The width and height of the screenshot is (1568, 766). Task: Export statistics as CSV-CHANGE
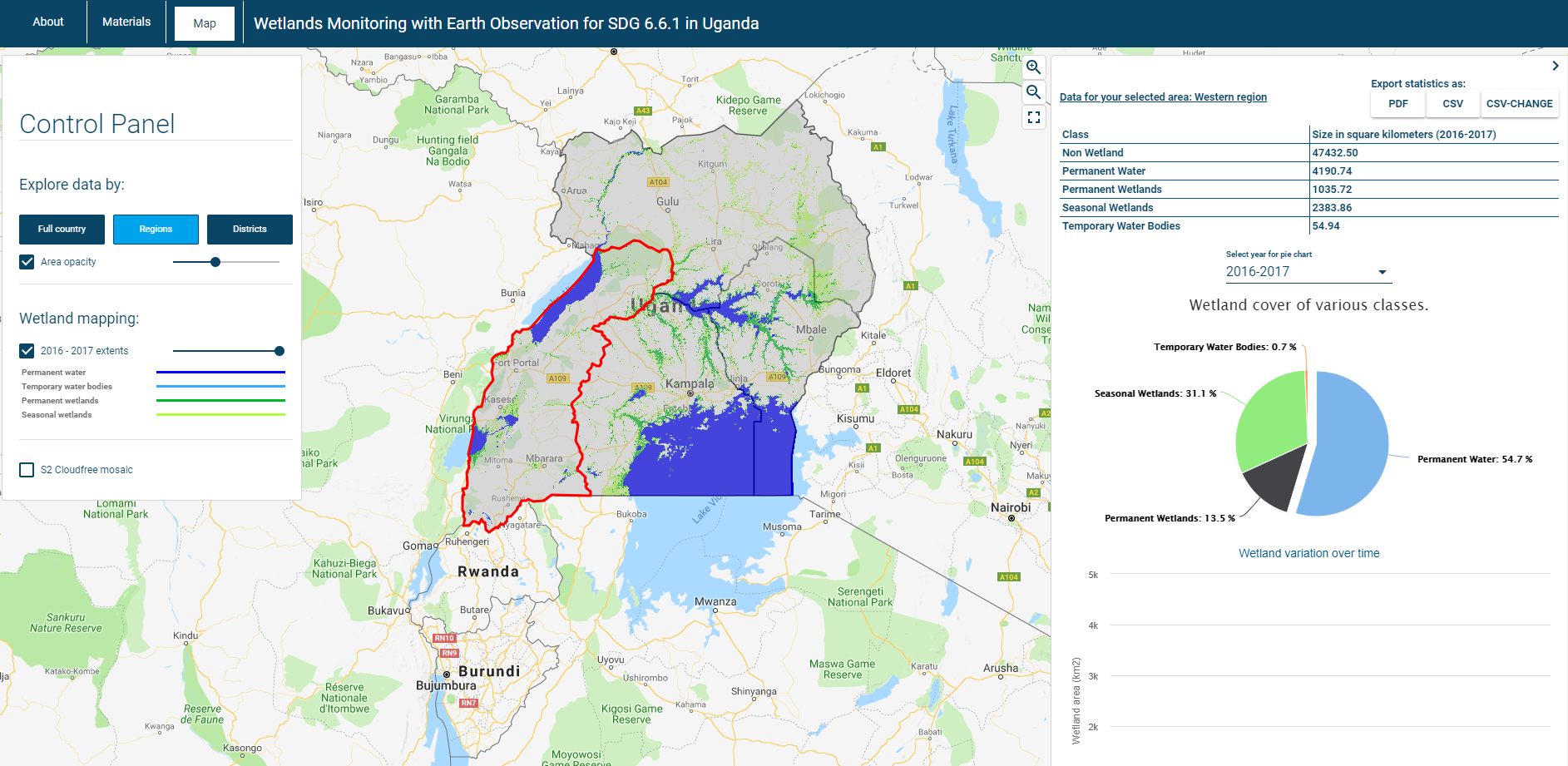coord(1520,104)
